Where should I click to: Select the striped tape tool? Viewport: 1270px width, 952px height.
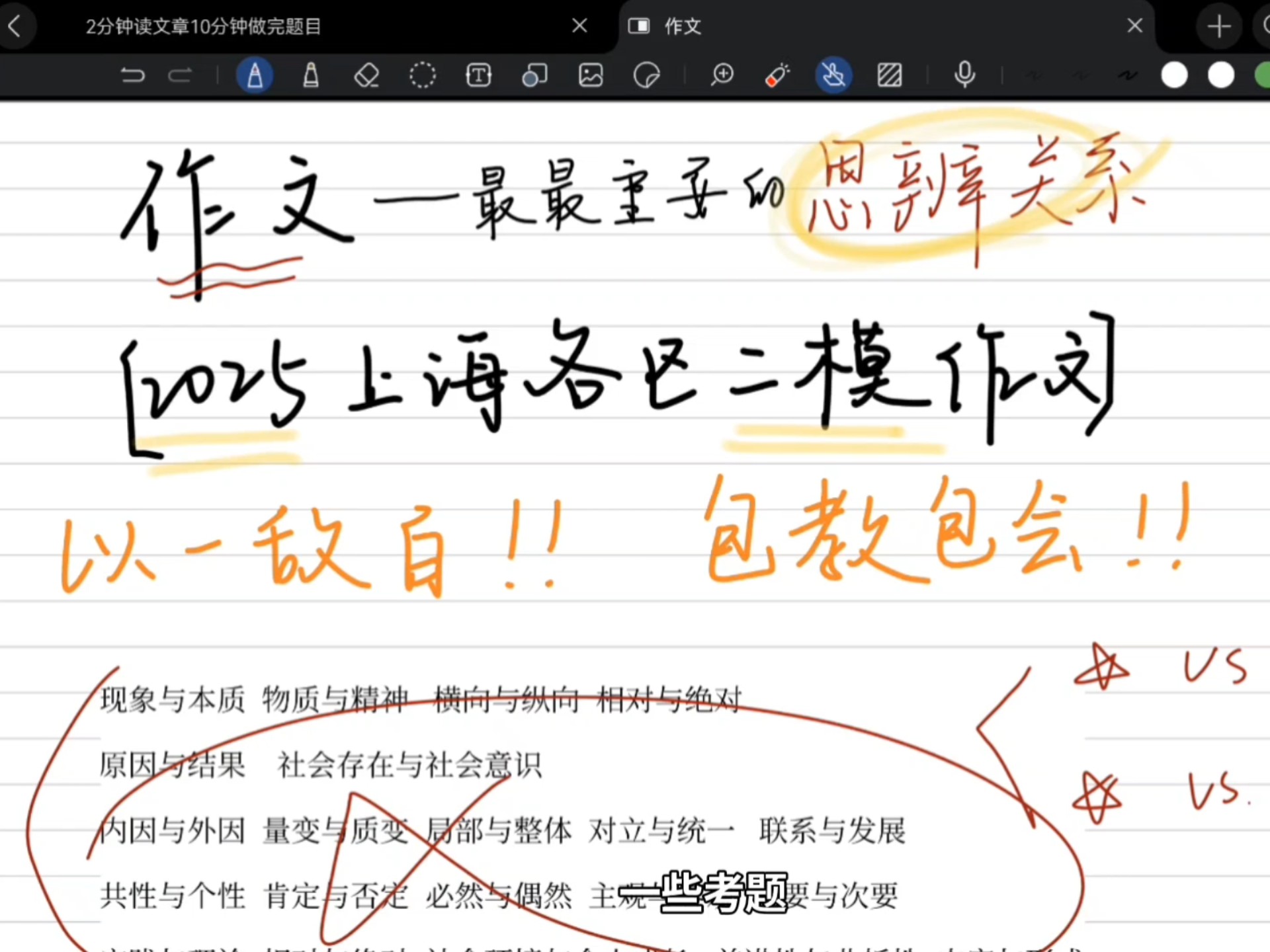[x=890, y=75]
